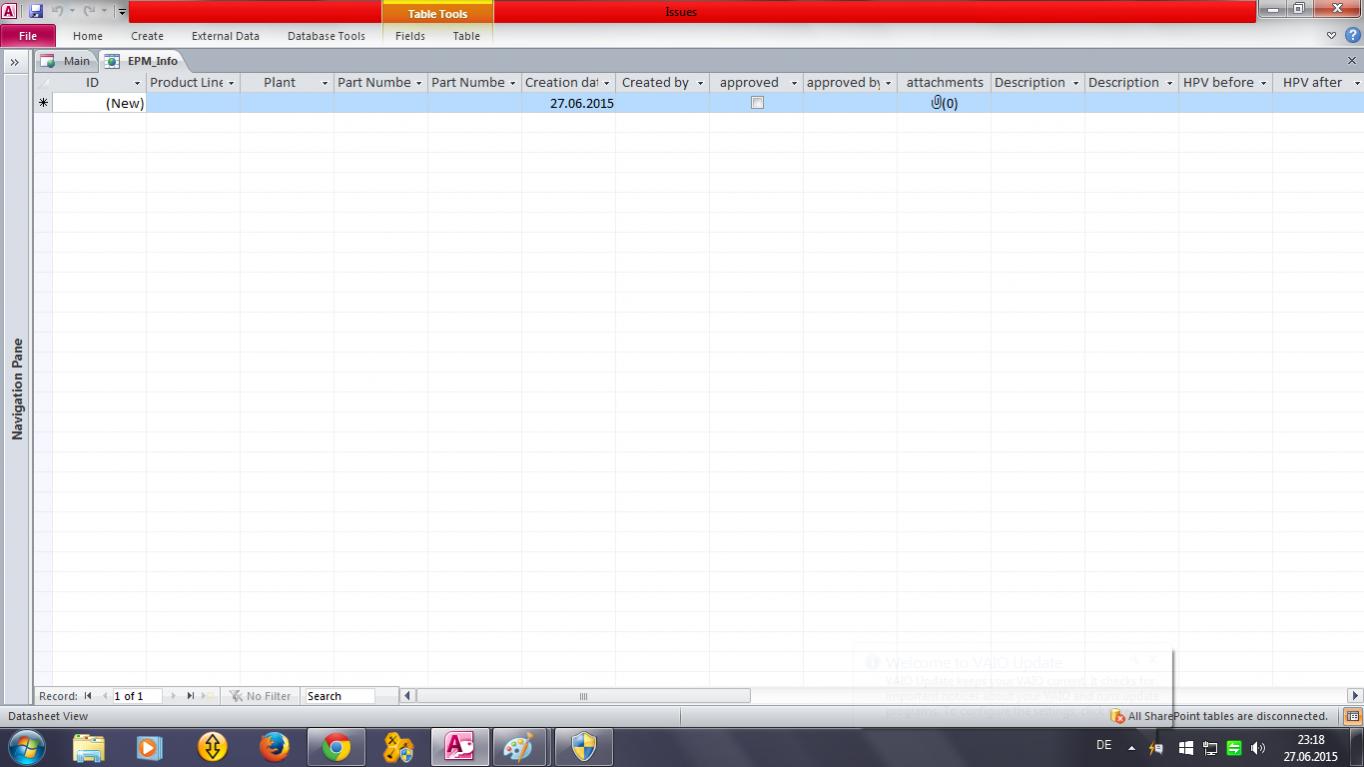Viewport: 1364px width, 767px height.
Task: Toggle the No Filter button
Action: tap(260, 696)
